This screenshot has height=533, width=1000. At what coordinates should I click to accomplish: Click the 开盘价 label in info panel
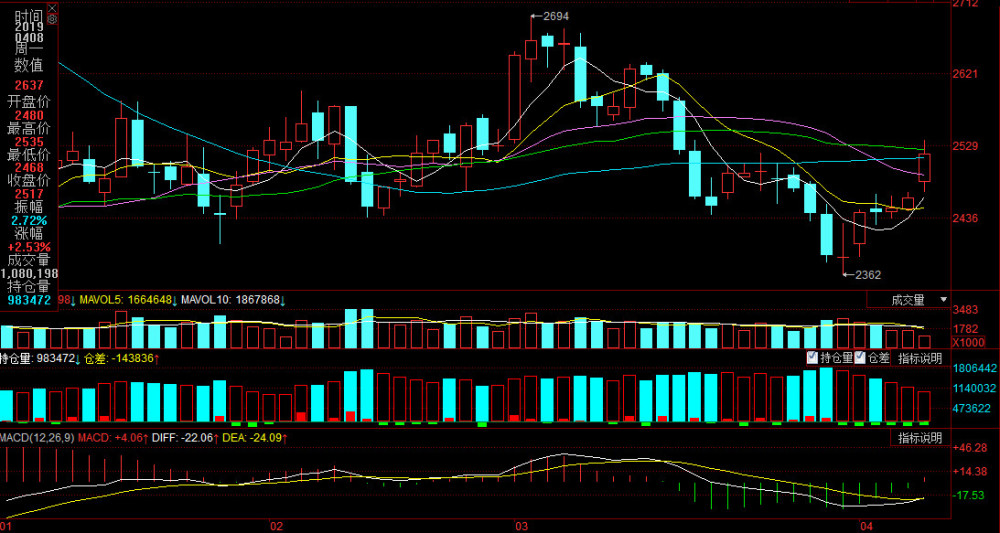point(29,101)
